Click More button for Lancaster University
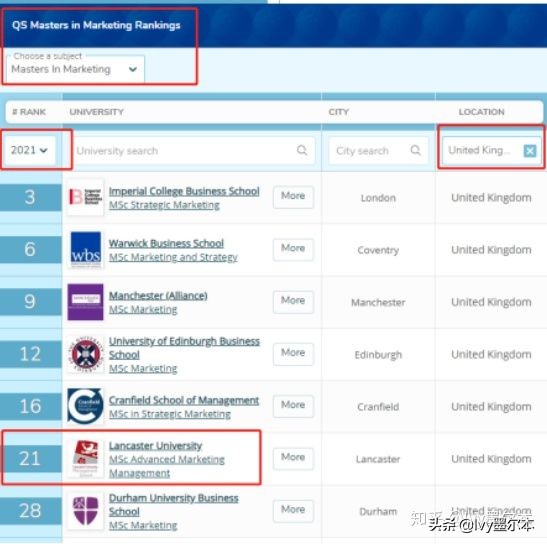547x544 pixels. point(293,459)
